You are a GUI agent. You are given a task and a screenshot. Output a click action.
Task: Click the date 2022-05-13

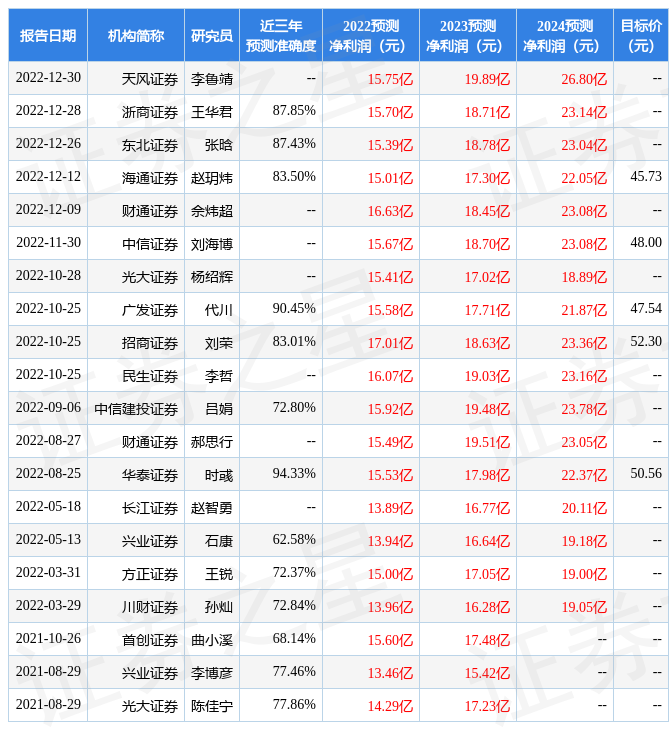pos(48,539)
